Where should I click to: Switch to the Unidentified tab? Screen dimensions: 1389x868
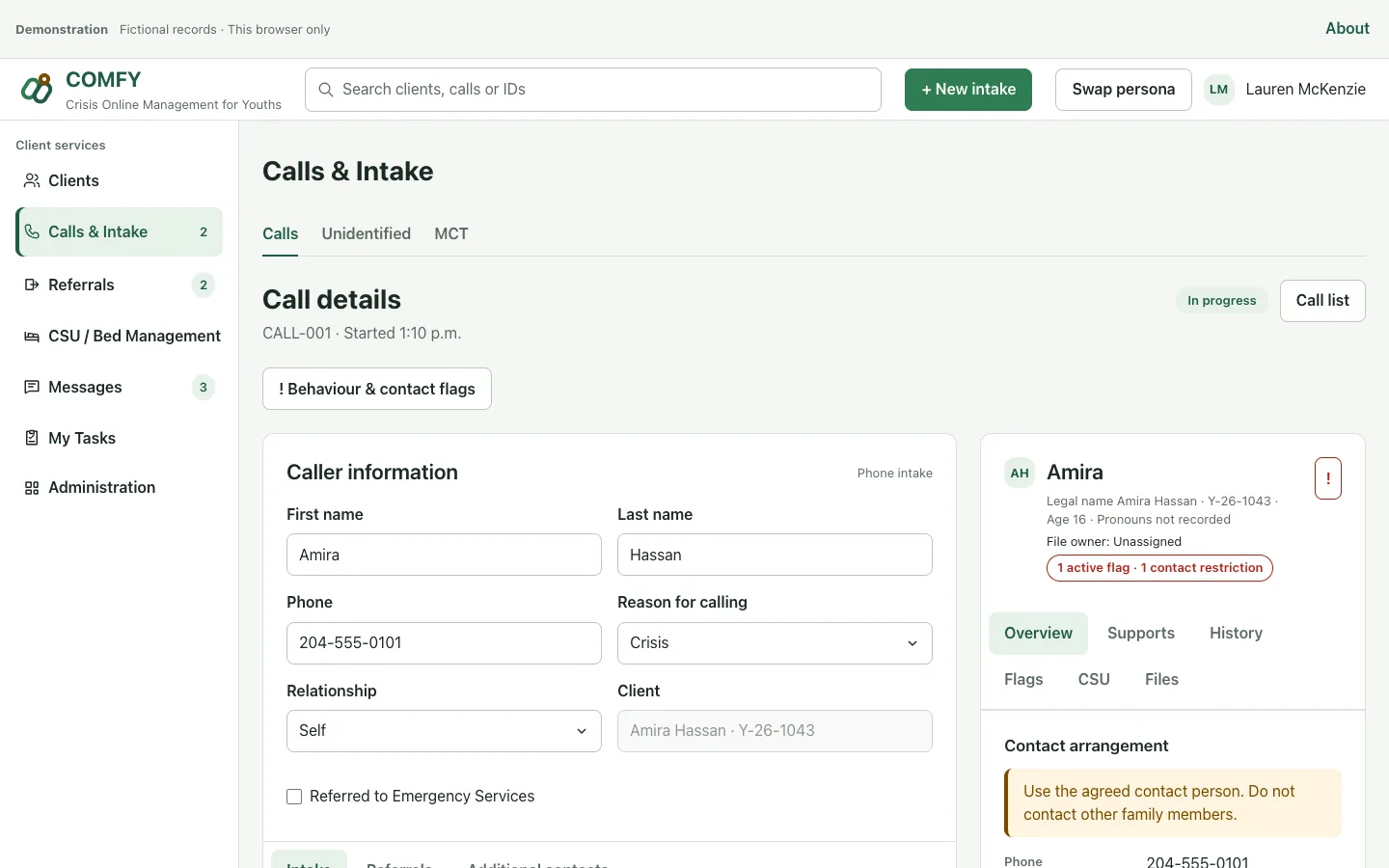pos(367,233)
